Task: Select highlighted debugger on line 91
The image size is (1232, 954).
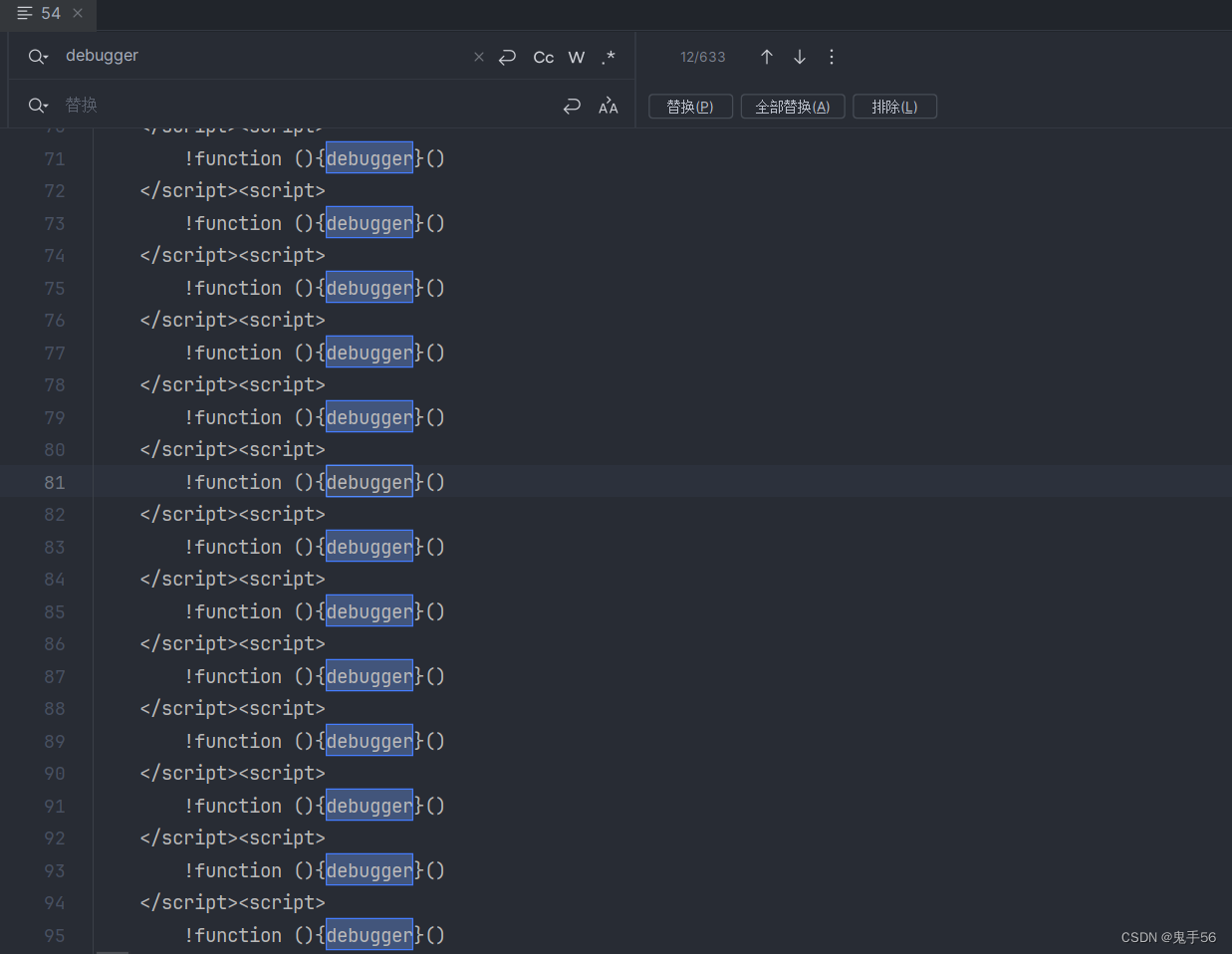Action: 370,806
